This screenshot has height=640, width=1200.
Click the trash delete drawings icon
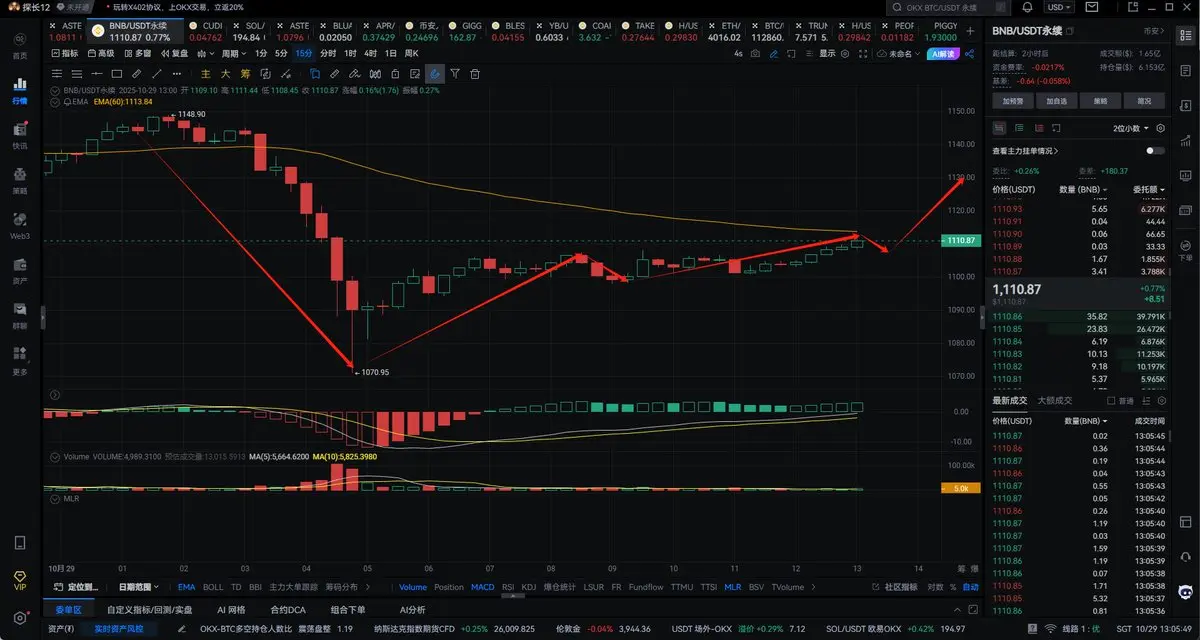(474, 74)
